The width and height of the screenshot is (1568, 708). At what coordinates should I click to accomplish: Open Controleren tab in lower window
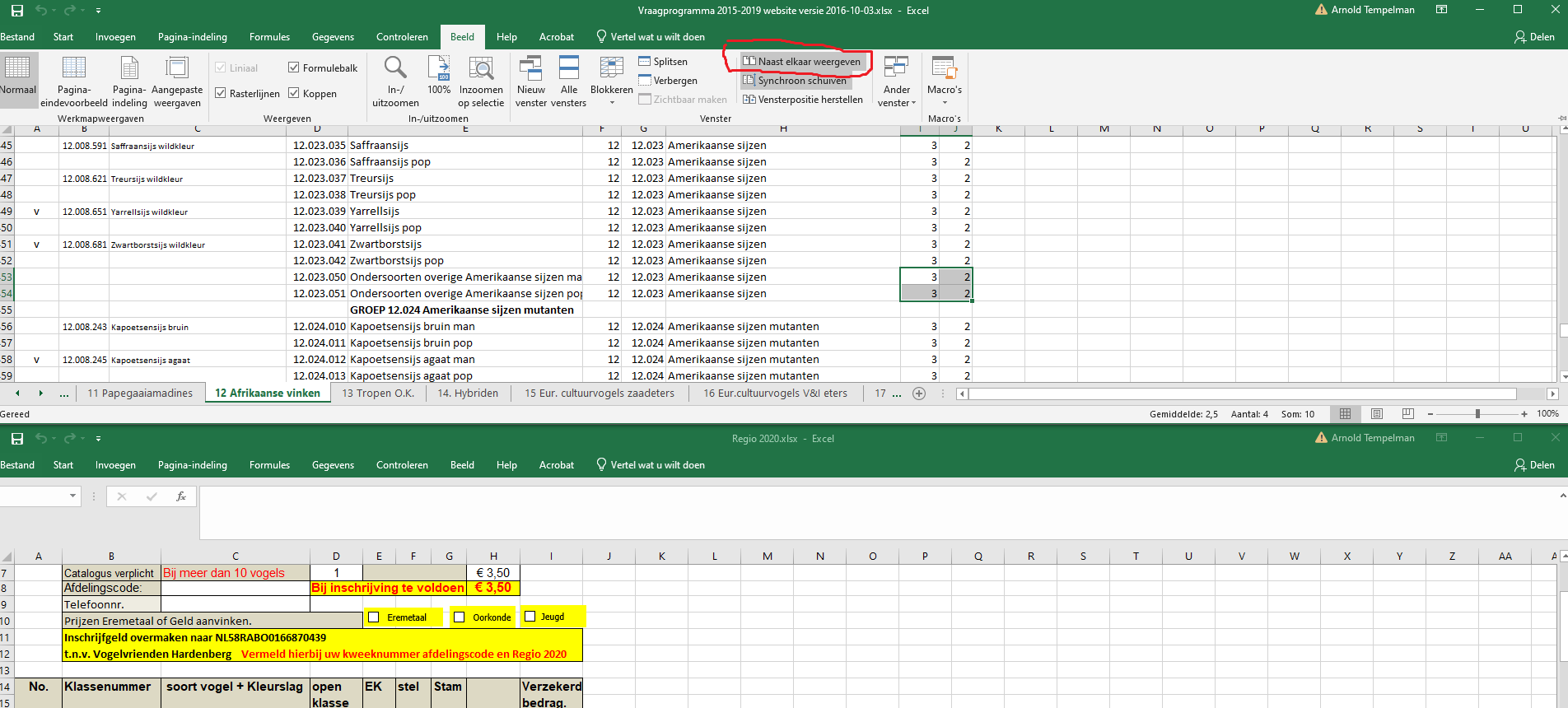click(x=402, y=465)
